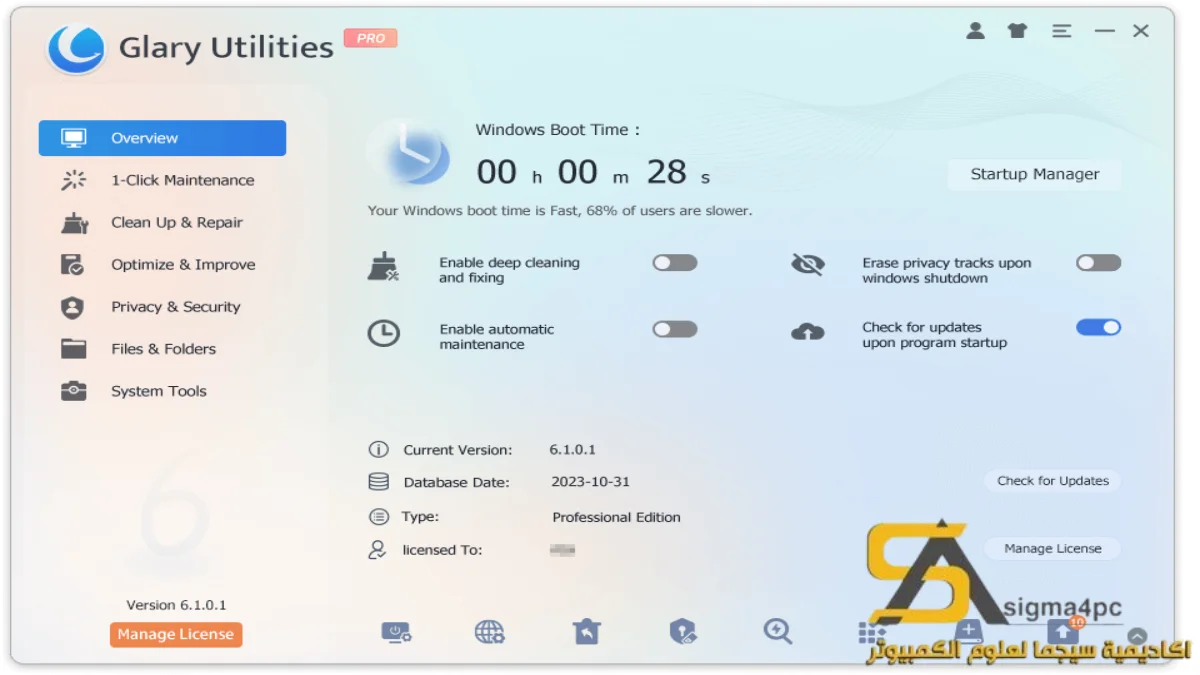The width and height of the screenshot is (1200, 675).
Task: Minimize the Glary Utilities window
Action: tap(1104, 31)
